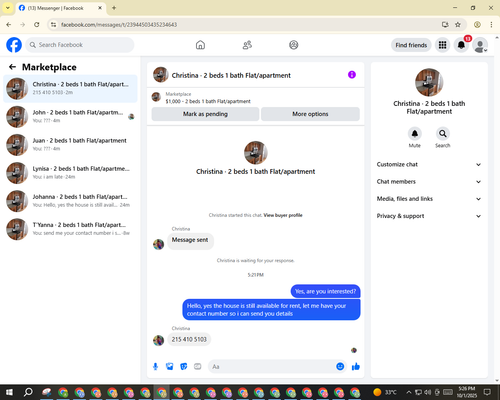The width and height of the screenshot is (500, 400).
Task: Click the Marketplace listing thumbnail under the header
Action: coord(156,97)
